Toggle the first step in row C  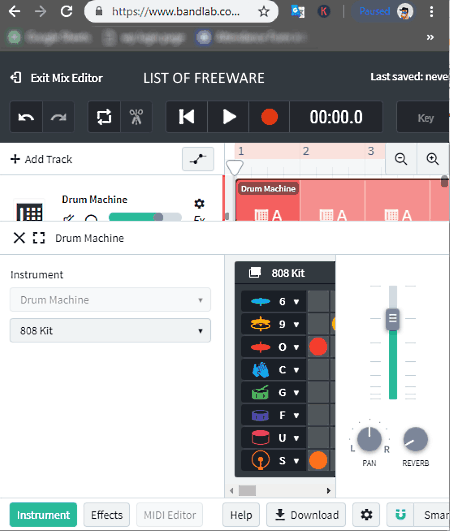[318, 369]
